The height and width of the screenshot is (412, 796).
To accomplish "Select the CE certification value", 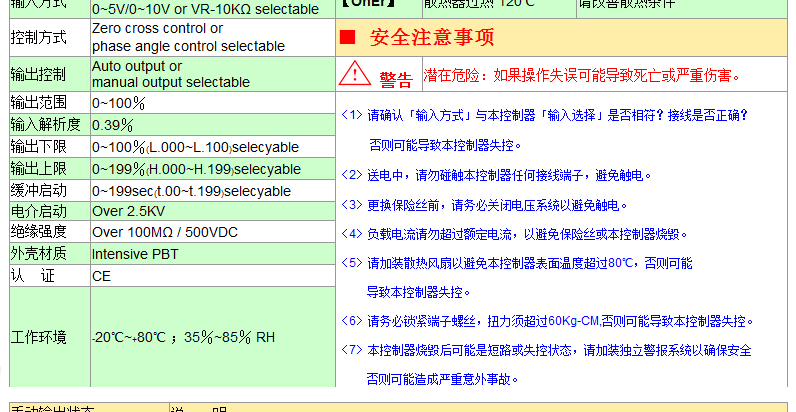I will point(102,275).
